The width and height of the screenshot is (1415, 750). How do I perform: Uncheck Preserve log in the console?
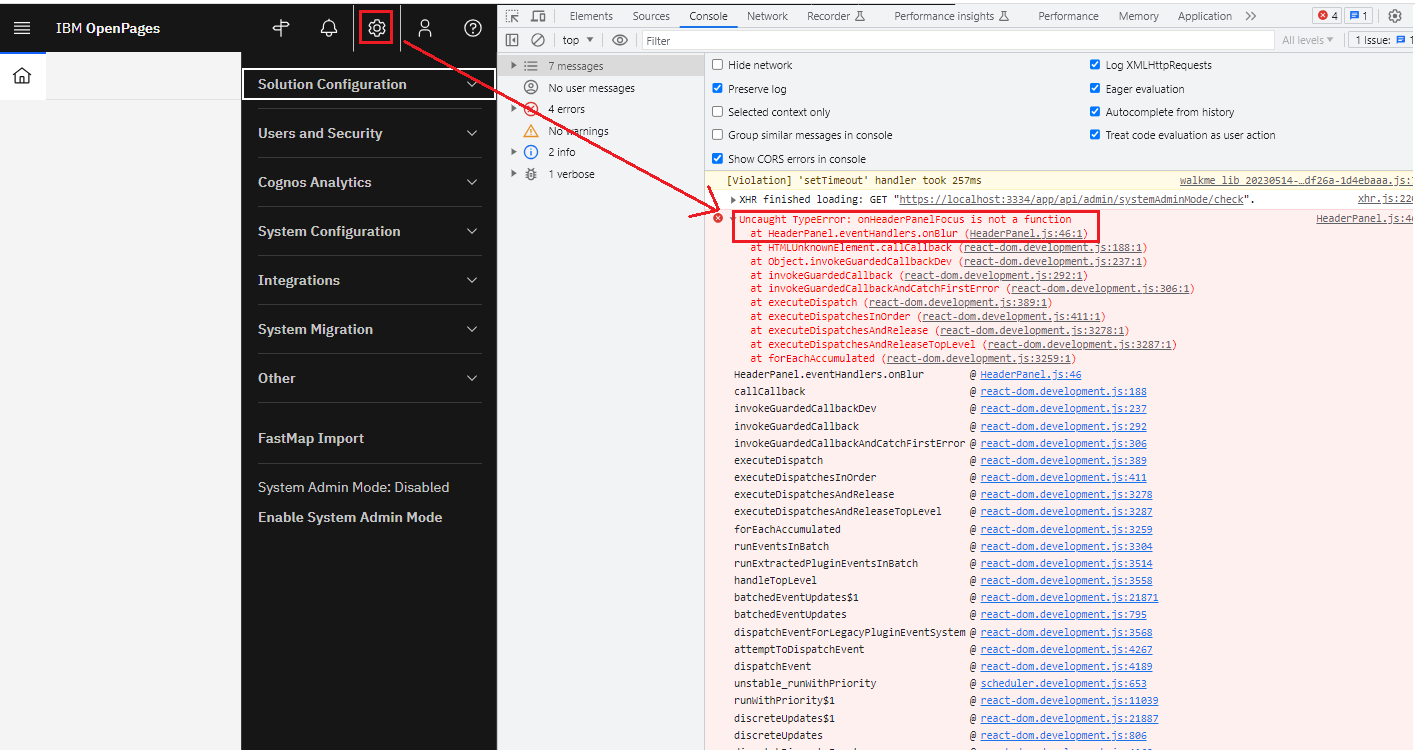point(716,87)
